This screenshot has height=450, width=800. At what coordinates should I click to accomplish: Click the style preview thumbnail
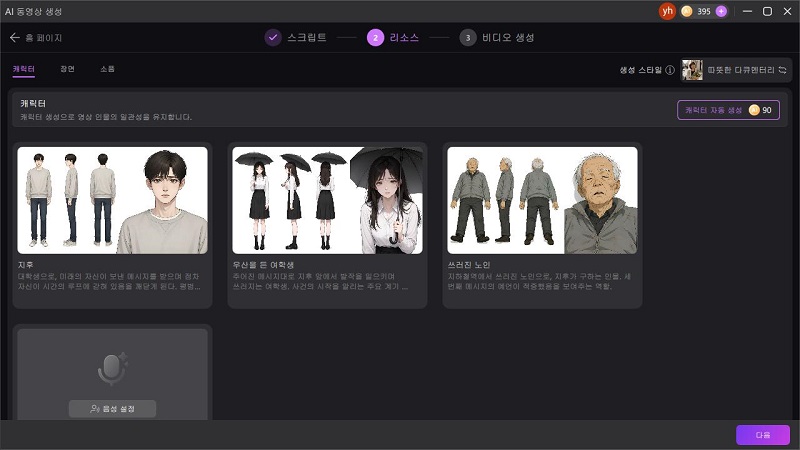click(692, 70)
